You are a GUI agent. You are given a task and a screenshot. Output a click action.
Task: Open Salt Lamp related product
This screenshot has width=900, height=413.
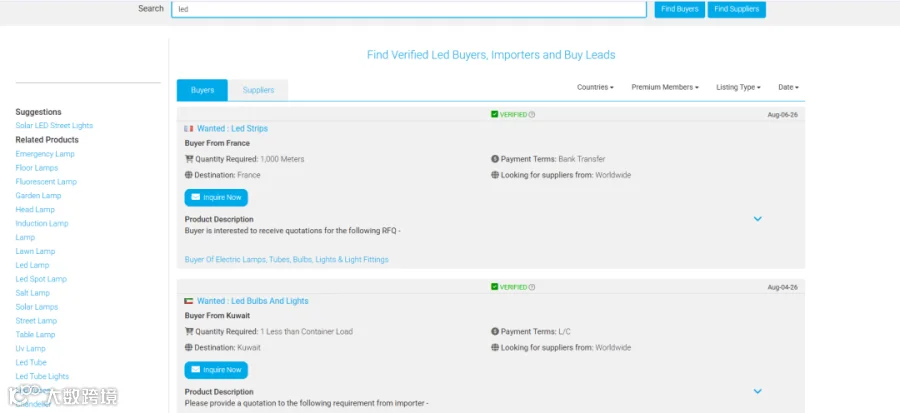click(33, 293)
